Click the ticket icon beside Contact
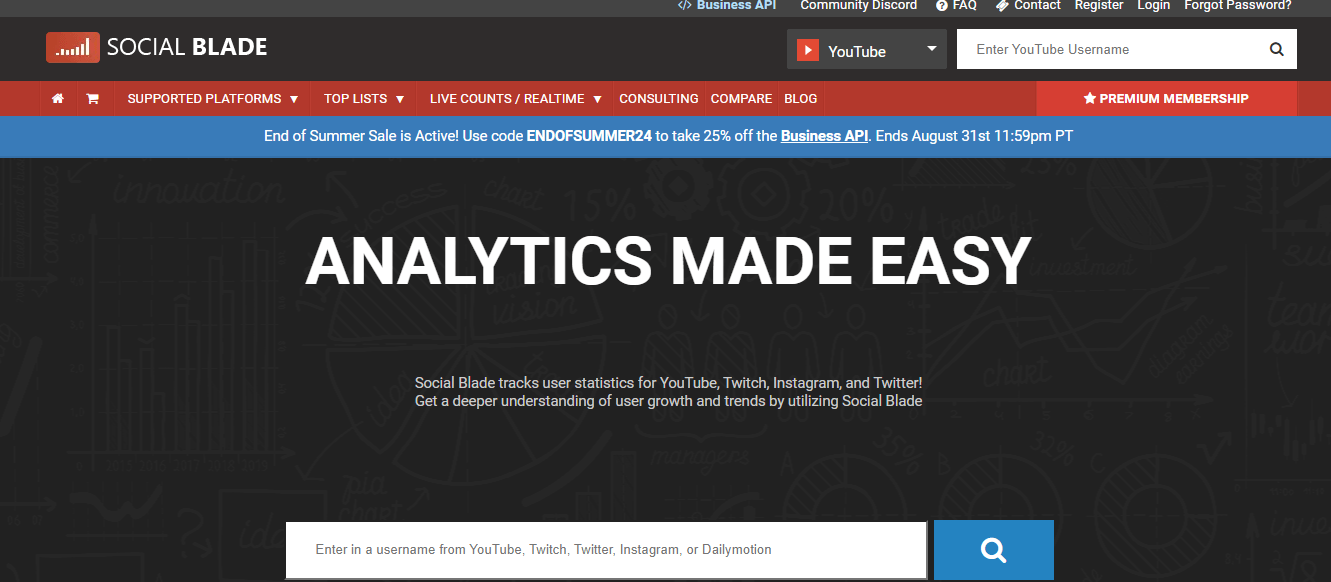Viewport: 1331px width, 582px height. coord(1002,5)
